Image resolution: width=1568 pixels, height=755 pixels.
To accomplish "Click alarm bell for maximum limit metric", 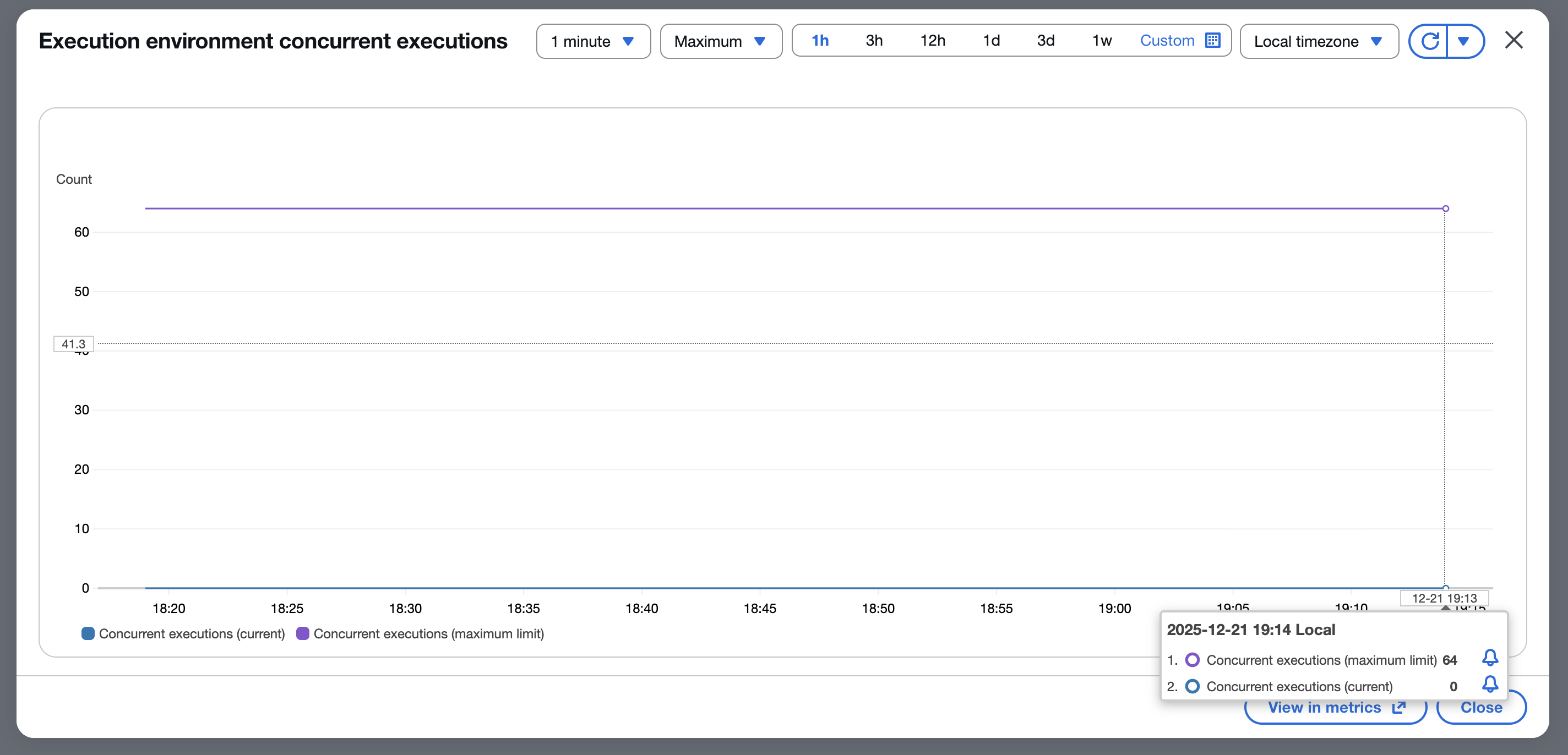I will point(1489,658).
